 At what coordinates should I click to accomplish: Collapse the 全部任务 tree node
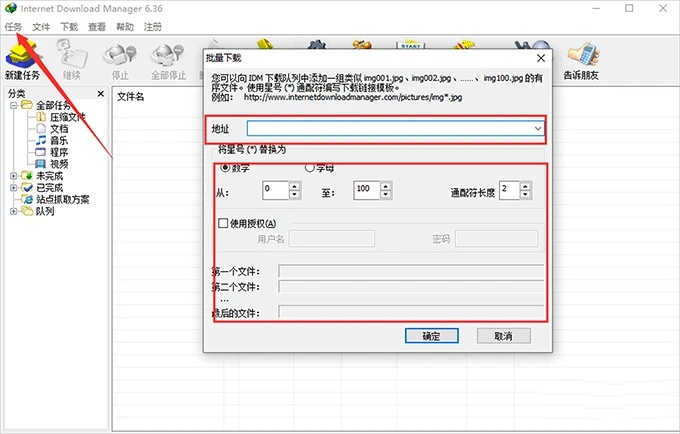click(13, 105)
